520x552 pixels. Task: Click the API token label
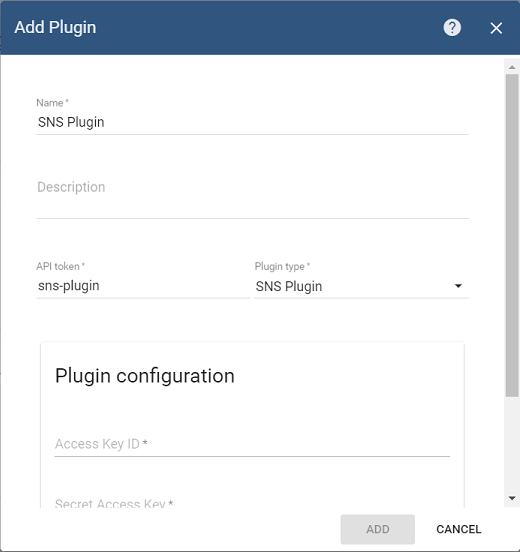pos(60,266)
